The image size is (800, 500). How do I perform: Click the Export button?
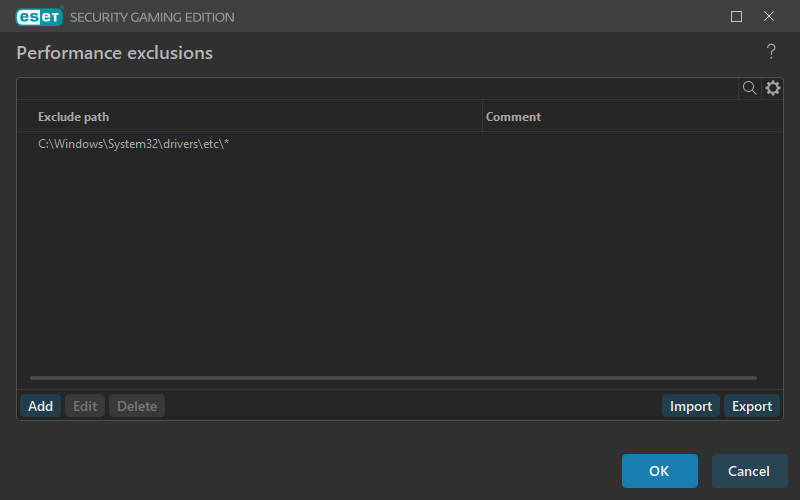(x=752, y=406)
